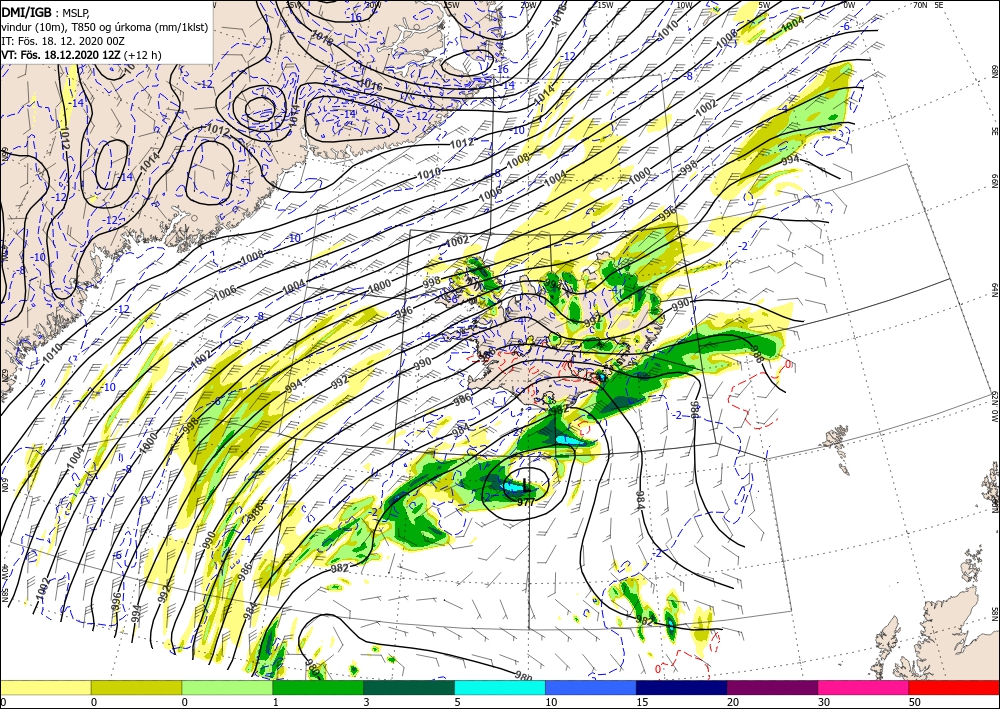The height and width of the screenshot is (709, 1000).
Task: Click the navy 15–20 mm legend swatch
Action: click(682, 687)
